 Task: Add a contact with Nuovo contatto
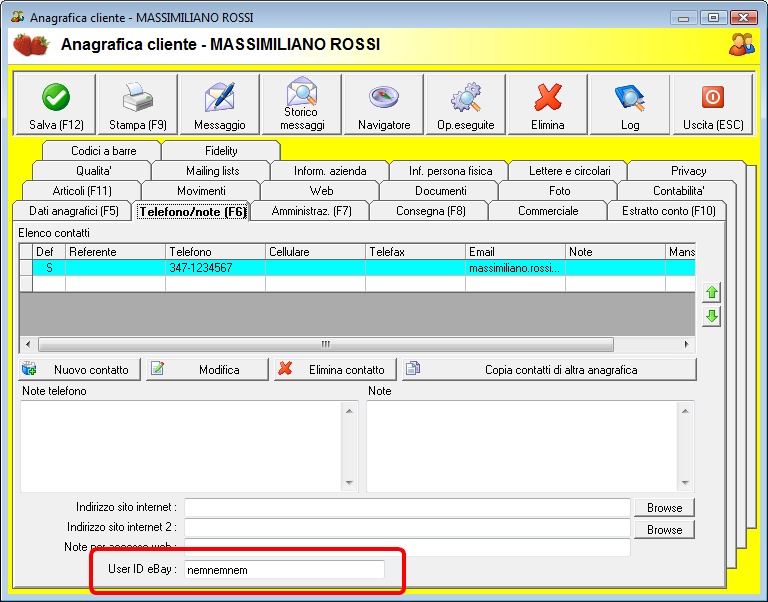click(x=79, y=370)
